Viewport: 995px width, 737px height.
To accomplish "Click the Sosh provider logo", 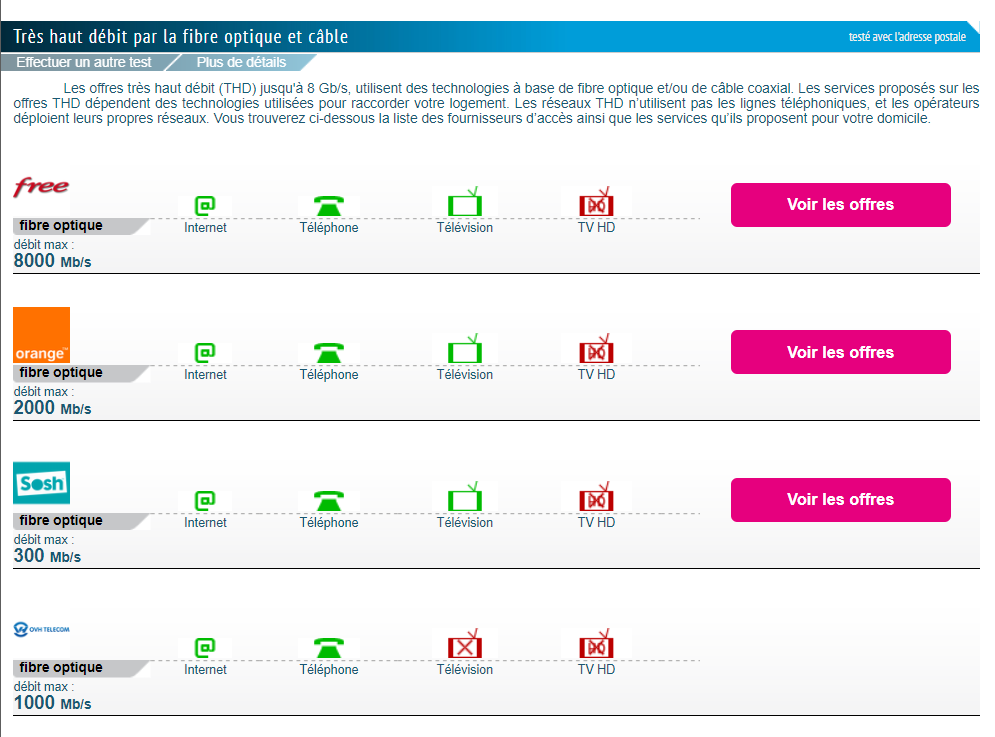I will [41, 483].
